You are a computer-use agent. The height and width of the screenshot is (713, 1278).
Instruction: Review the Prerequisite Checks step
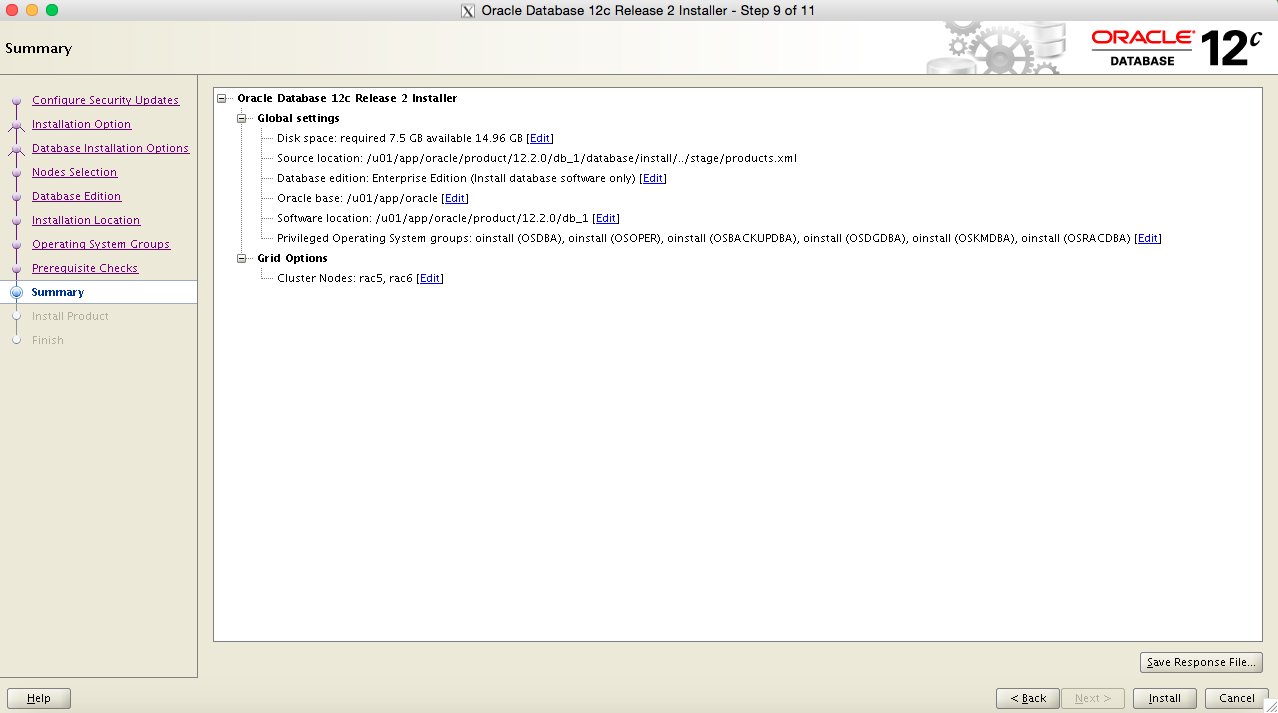tap(84, 268)
